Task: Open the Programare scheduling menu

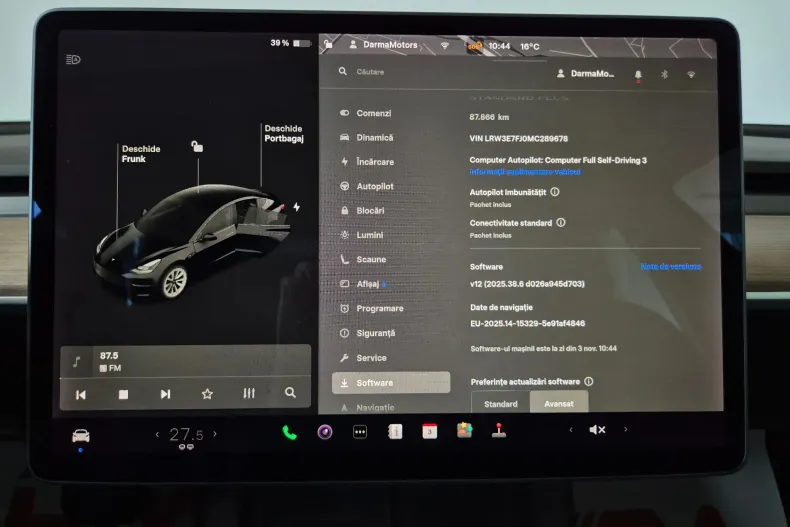Action: 372,308
